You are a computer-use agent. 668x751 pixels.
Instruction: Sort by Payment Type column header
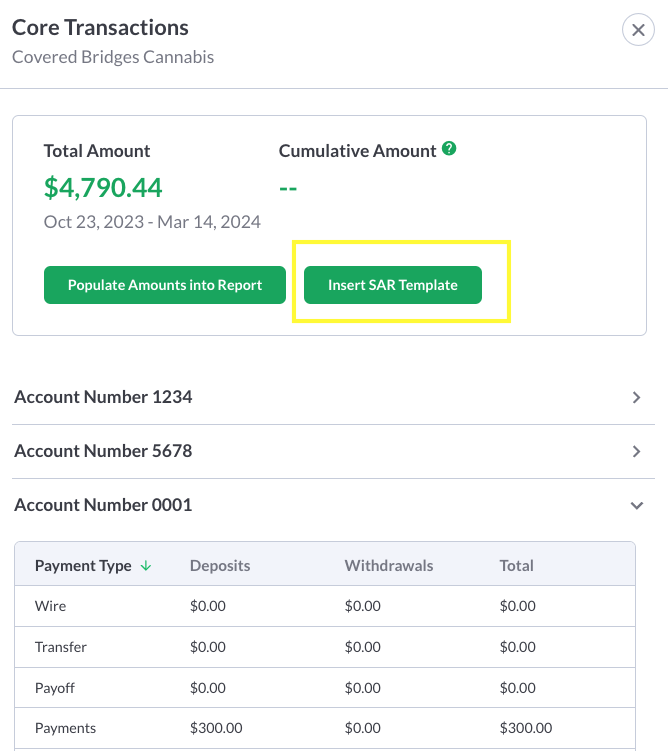83,566
